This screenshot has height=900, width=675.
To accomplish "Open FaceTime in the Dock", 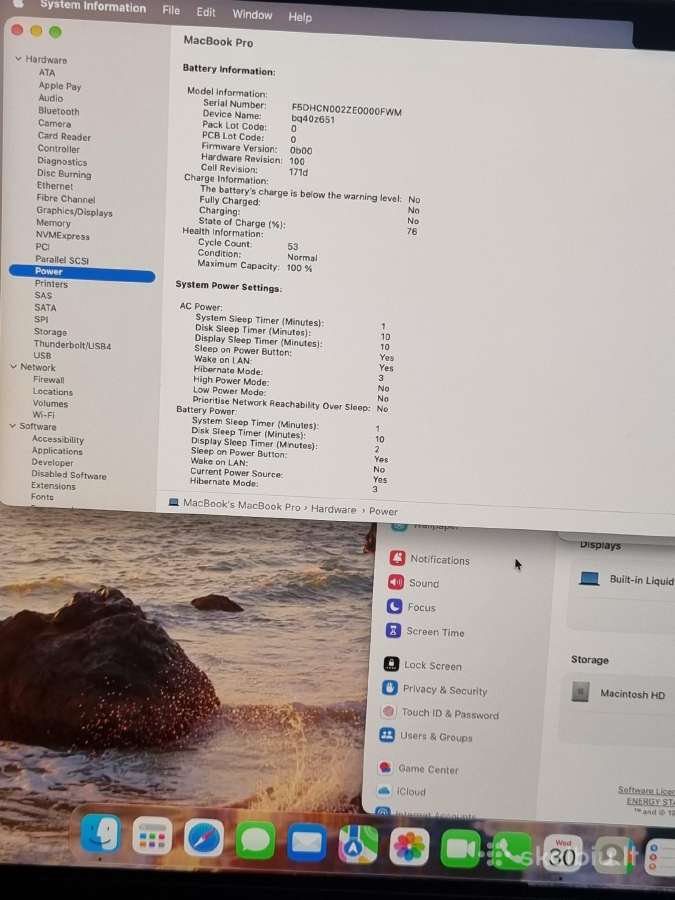I will [460, 849].
